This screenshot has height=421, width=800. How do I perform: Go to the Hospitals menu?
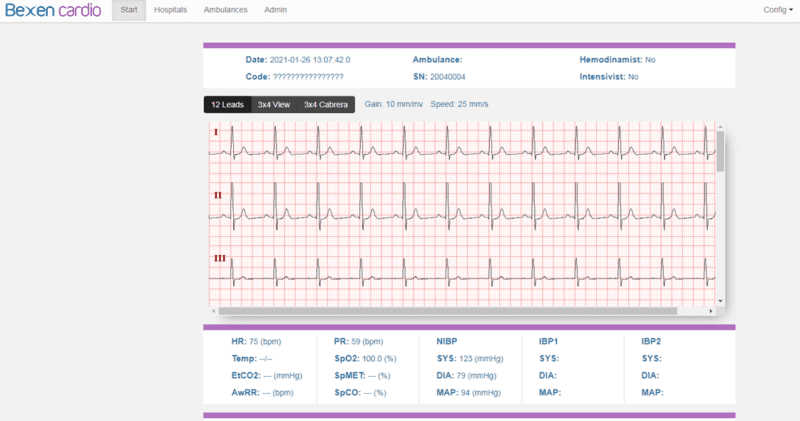tap(170, 10)
